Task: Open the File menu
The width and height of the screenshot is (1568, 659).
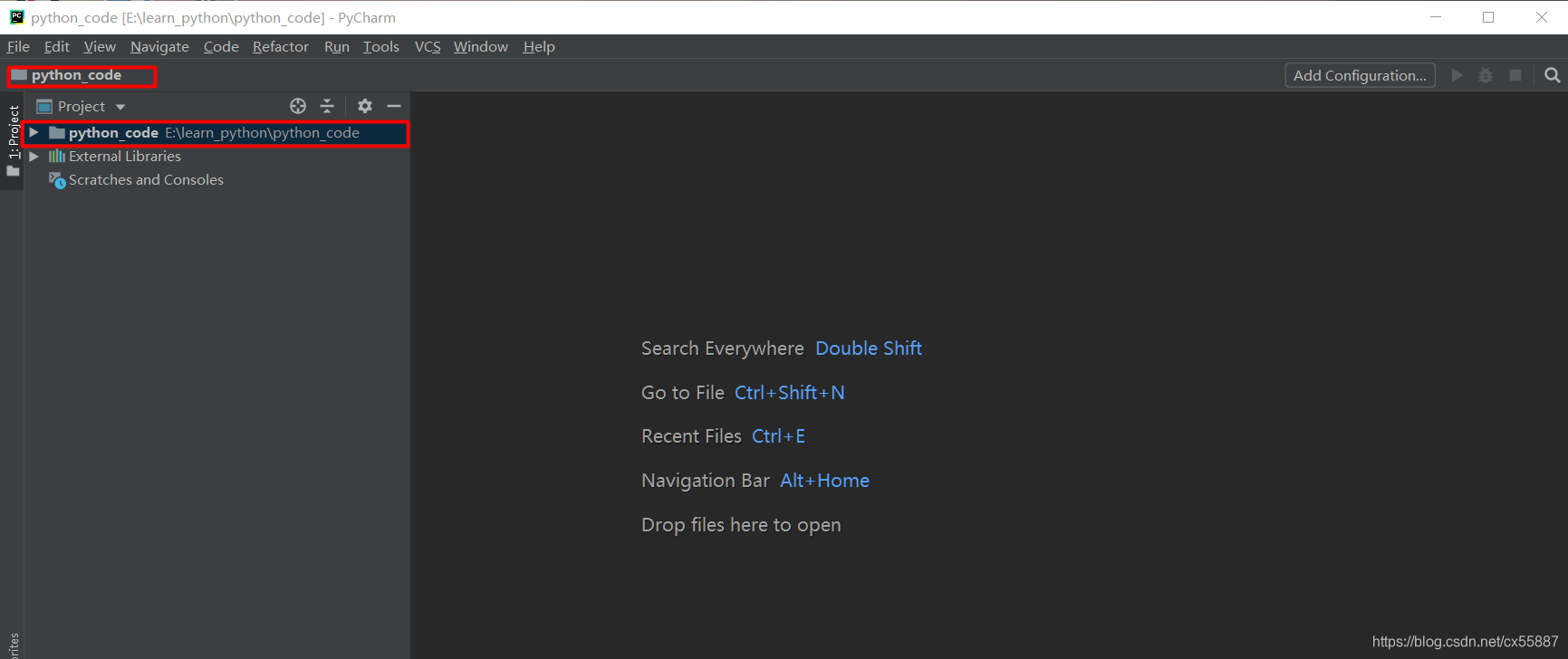Action: pos(18,46)
